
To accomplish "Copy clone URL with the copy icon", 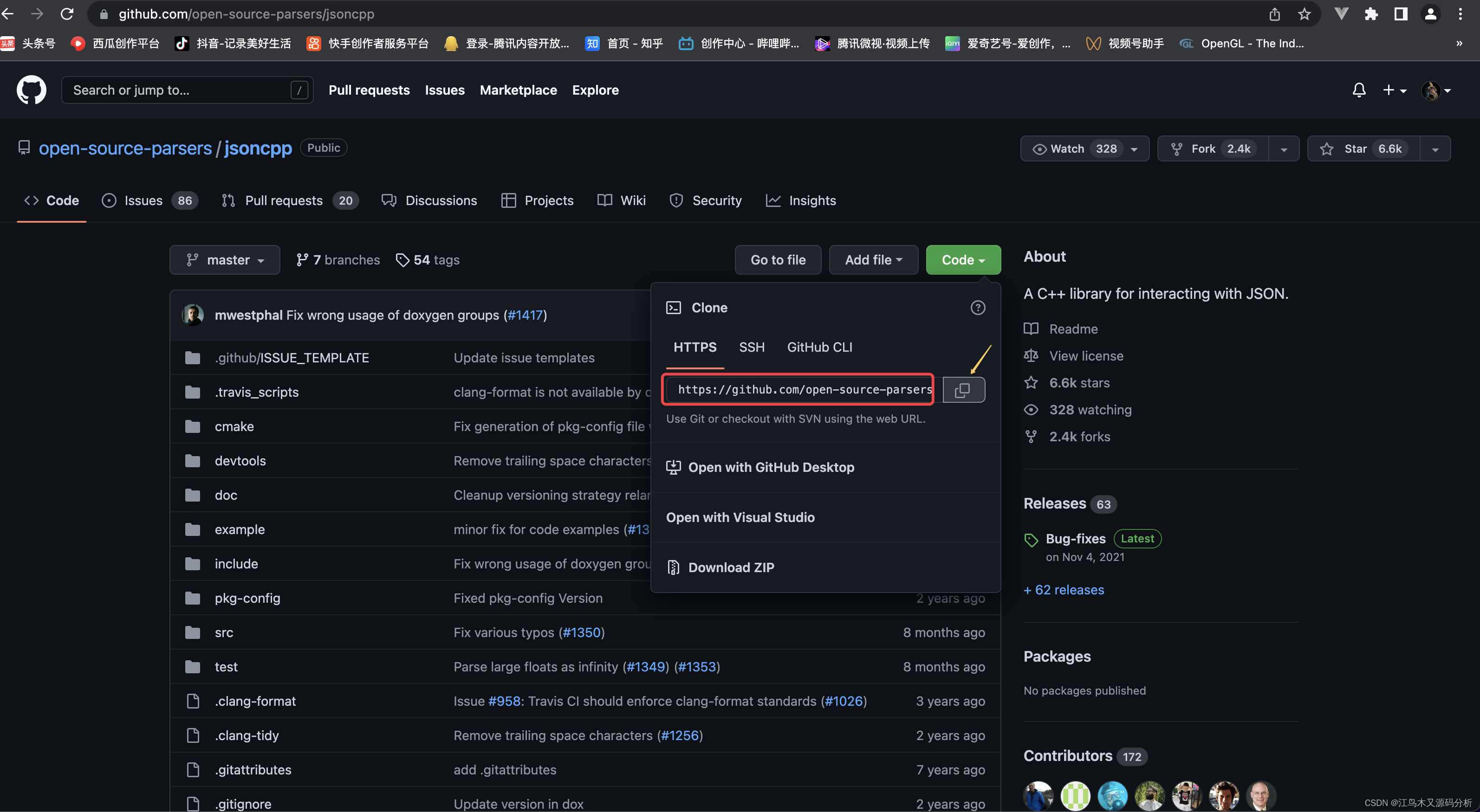I will click(963, 390).
